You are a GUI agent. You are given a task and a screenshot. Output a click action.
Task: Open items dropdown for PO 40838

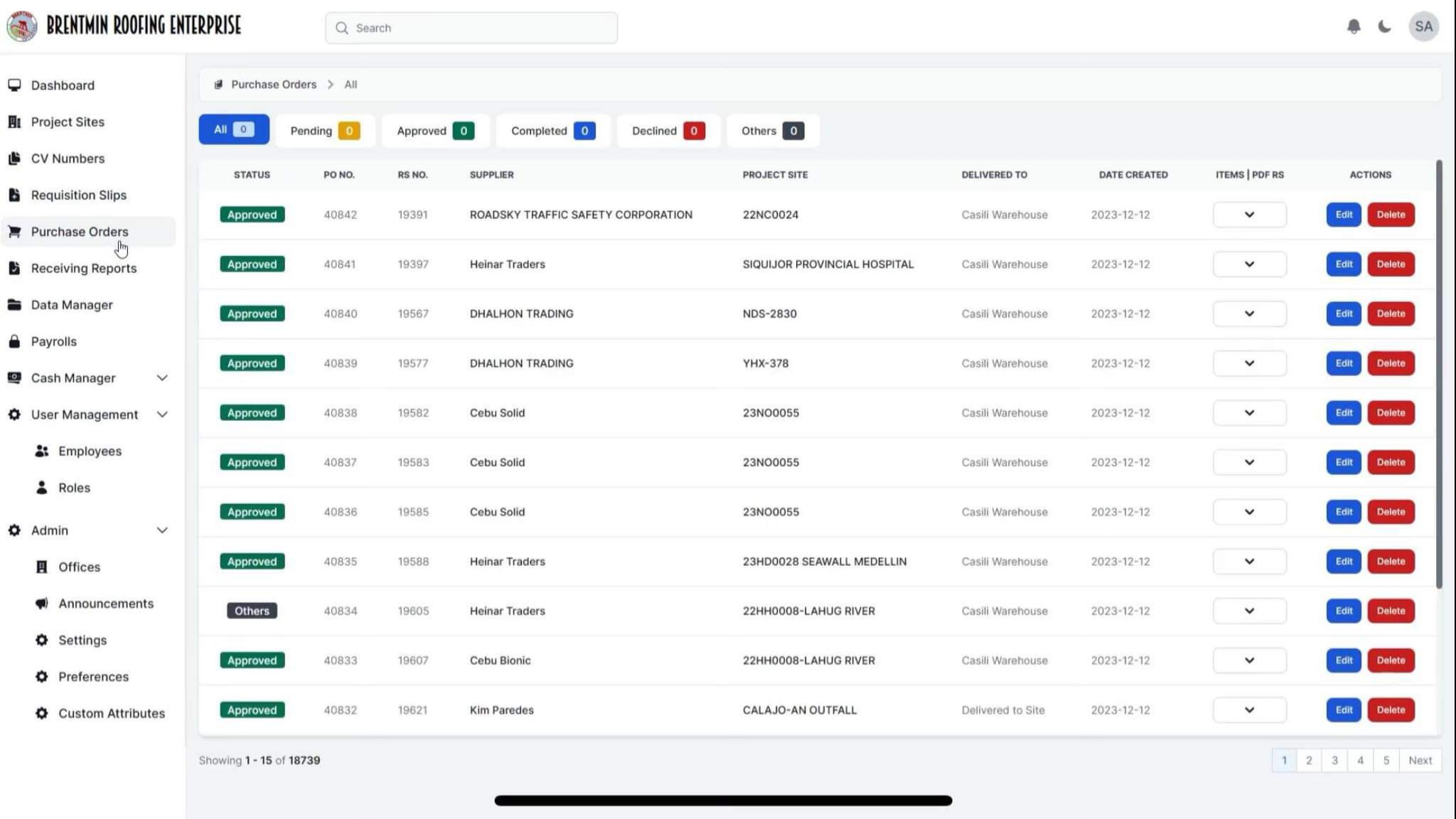pos(1249,413)
